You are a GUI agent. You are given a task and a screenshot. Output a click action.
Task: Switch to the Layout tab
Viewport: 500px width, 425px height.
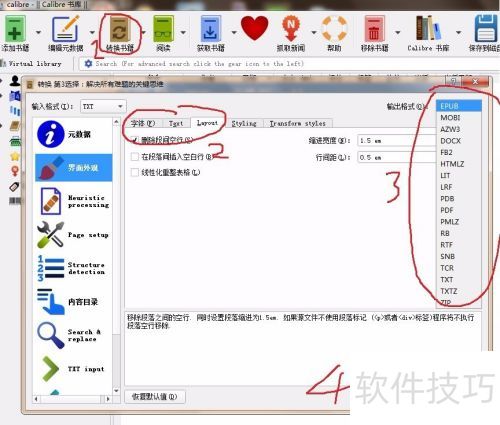pyautogui.click(x=207, y=123)
